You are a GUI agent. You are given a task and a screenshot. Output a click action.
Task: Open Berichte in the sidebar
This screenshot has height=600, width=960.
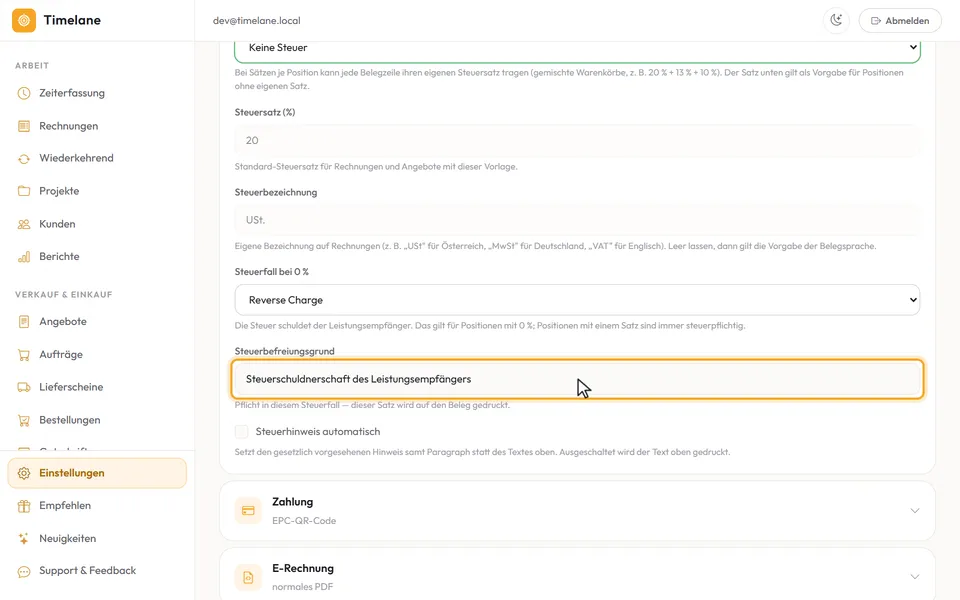coord(97,257)
